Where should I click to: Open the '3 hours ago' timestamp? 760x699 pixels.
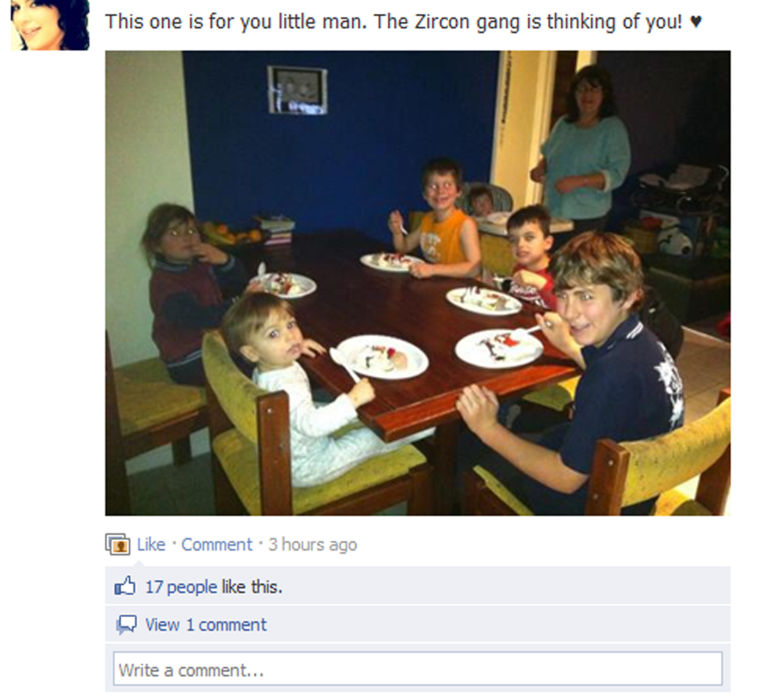pos(313,544)
